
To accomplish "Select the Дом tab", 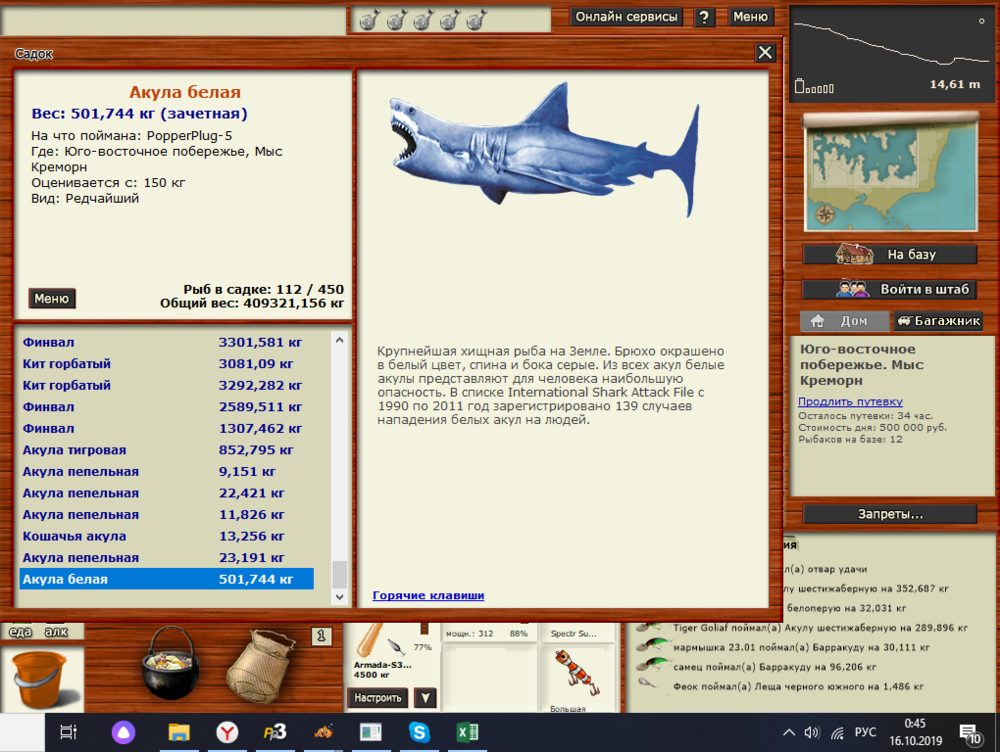I will pos(846,321).
